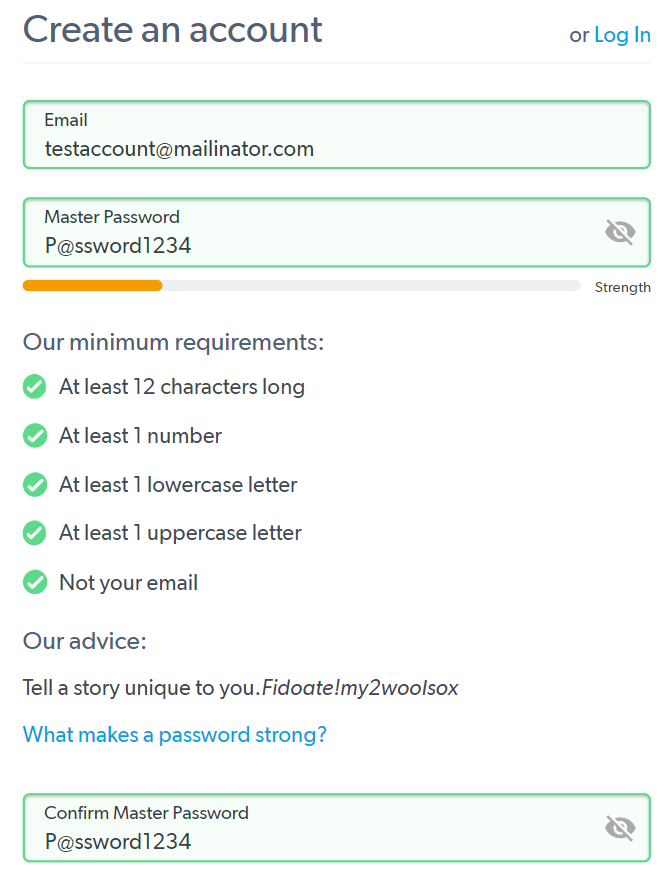Image resolution: width=672 pixels, height=875 pixels.
Task: Click the Strength label
Action: pos(622,287)
